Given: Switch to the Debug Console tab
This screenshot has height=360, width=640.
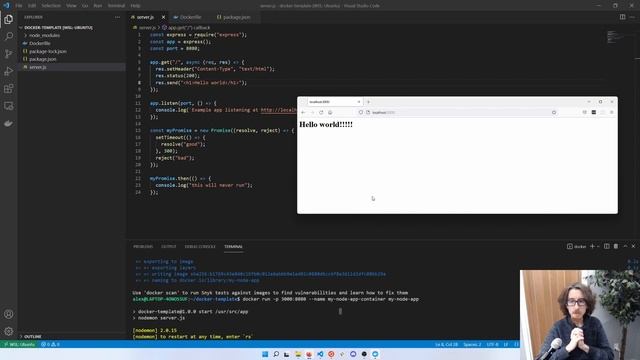Looking at the screenshot, I should coord(200,247).
